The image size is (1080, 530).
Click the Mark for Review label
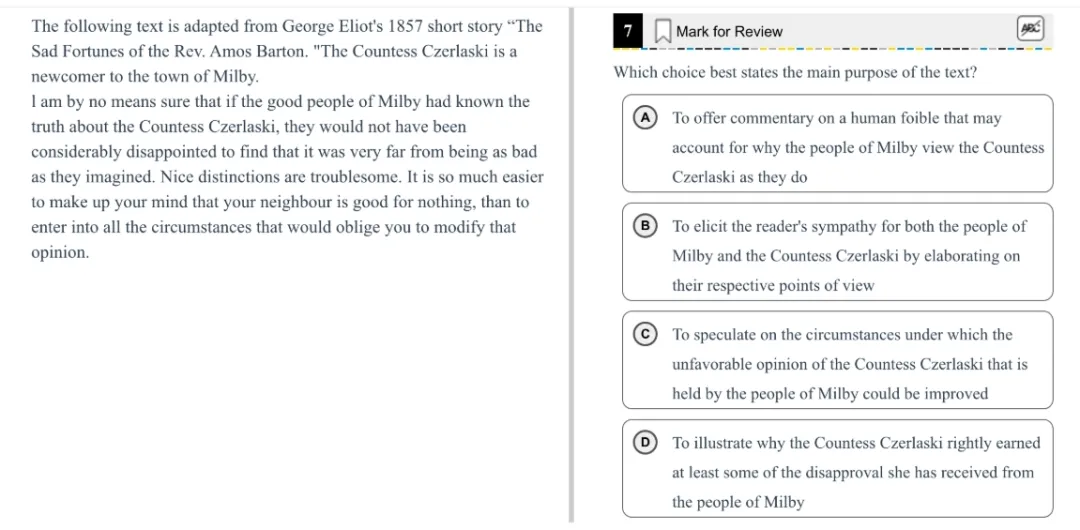[729, 32]
